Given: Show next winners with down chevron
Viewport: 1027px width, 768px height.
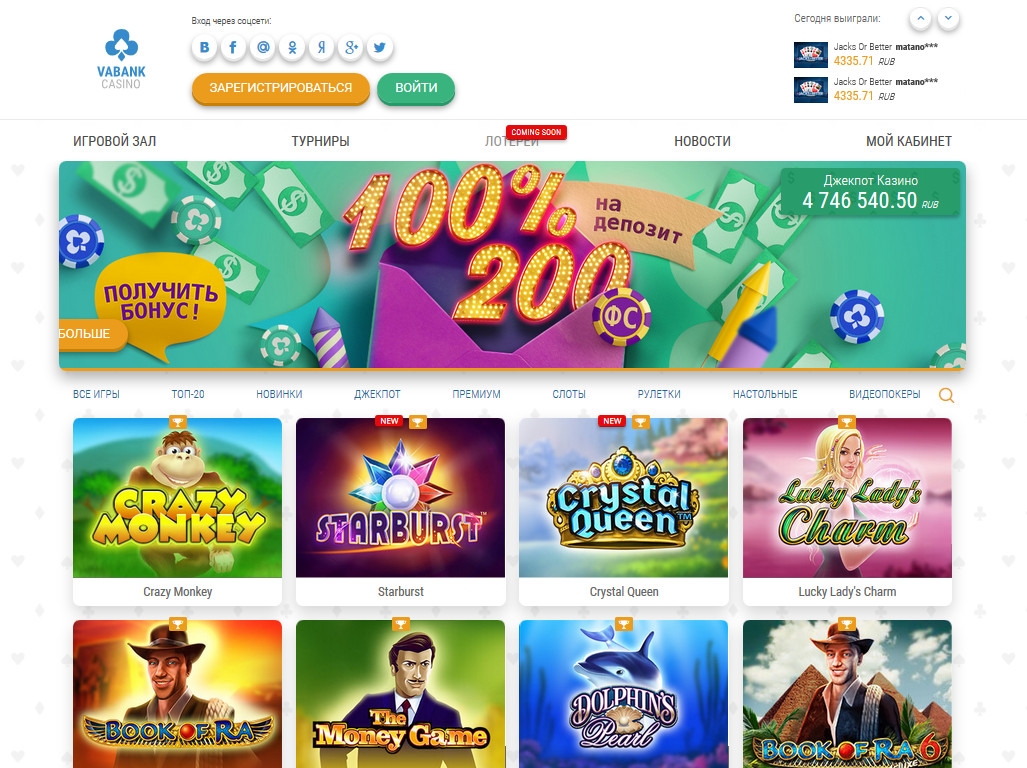Looking at the screenshot, I should (x=948, y=18).
